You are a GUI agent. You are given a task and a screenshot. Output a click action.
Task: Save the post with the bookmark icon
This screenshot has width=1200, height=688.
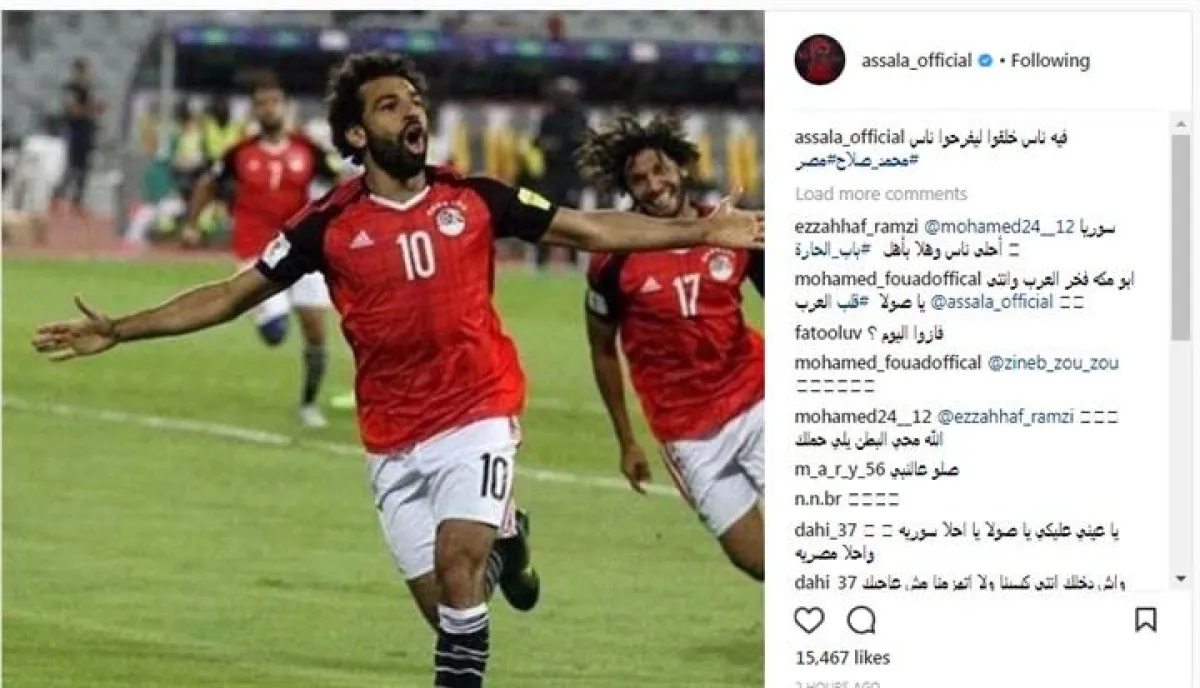(x=1146, y=620)
